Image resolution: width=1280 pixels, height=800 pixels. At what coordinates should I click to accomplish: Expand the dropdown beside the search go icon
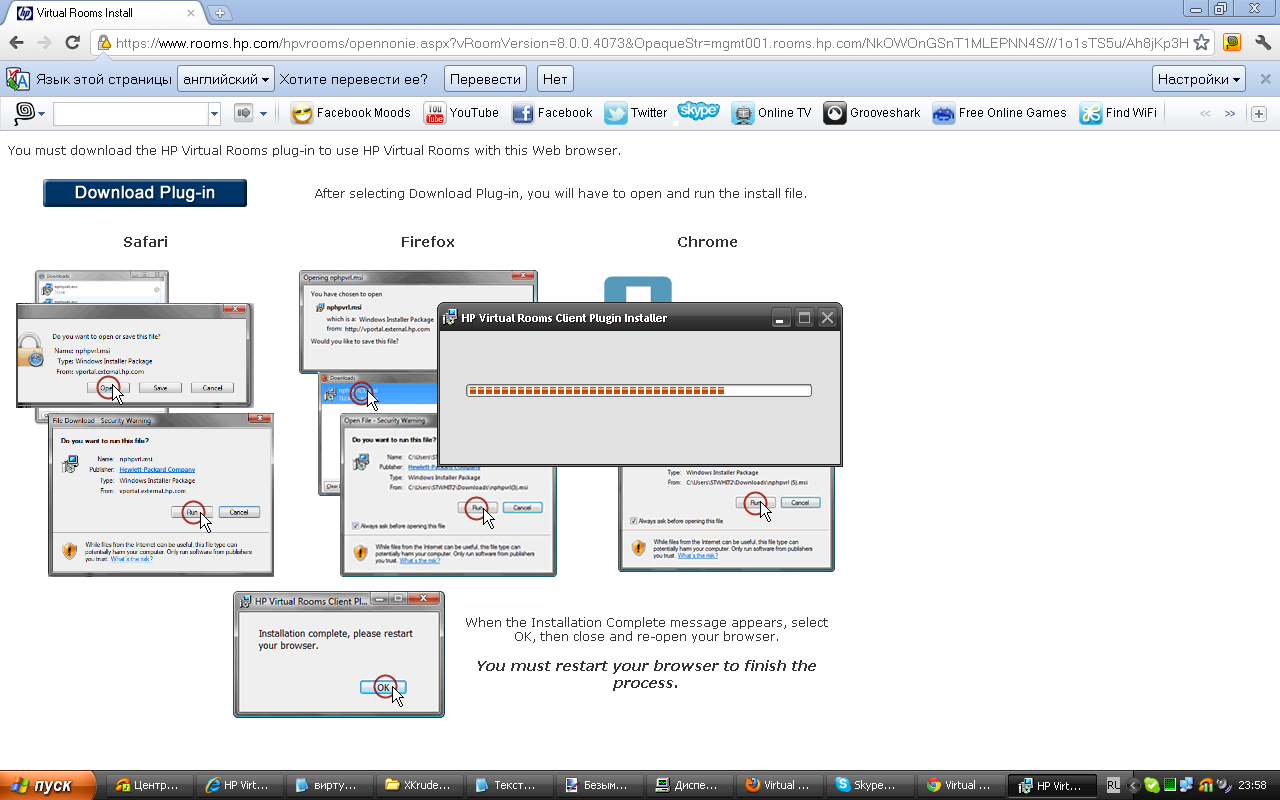pyautogui.click(x=264, y=114)
